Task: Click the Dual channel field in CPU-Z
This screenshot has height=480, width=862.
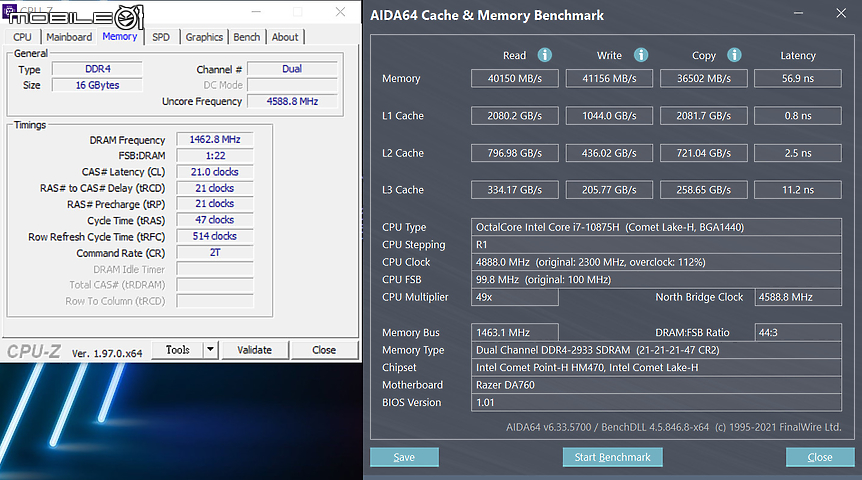Action: point(292,69)
